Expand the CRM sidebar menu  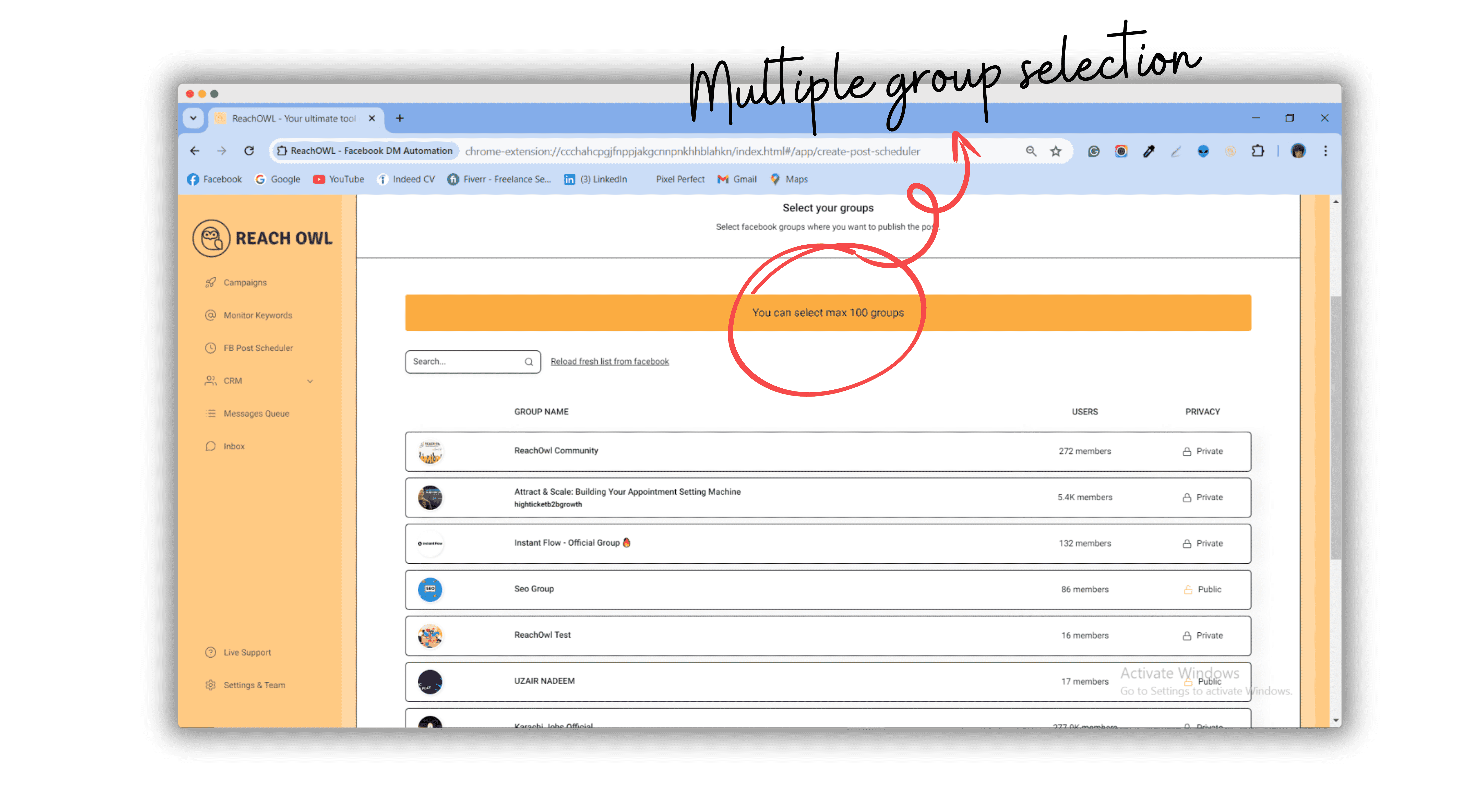point(310,381)
